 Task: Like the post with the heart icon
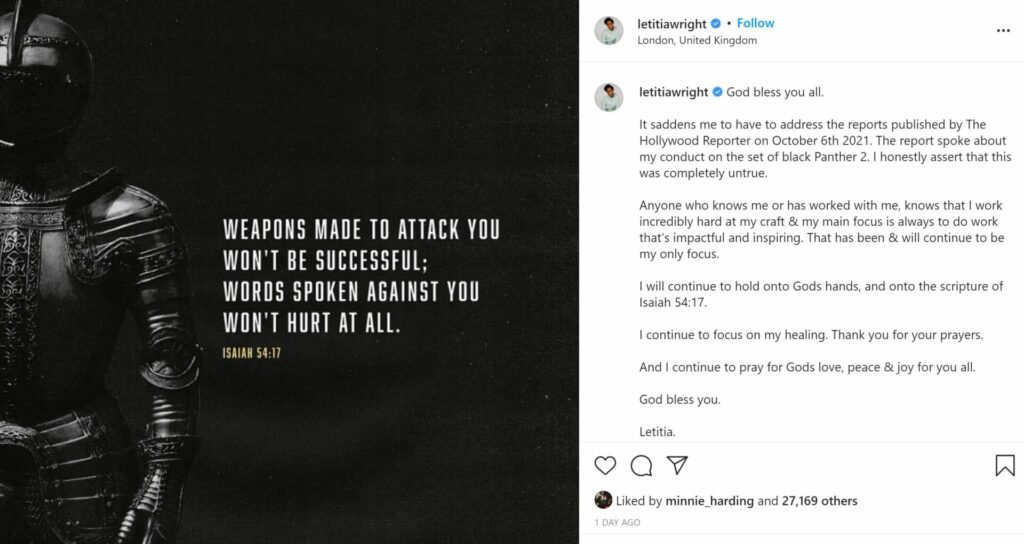[x=605, y=465]
